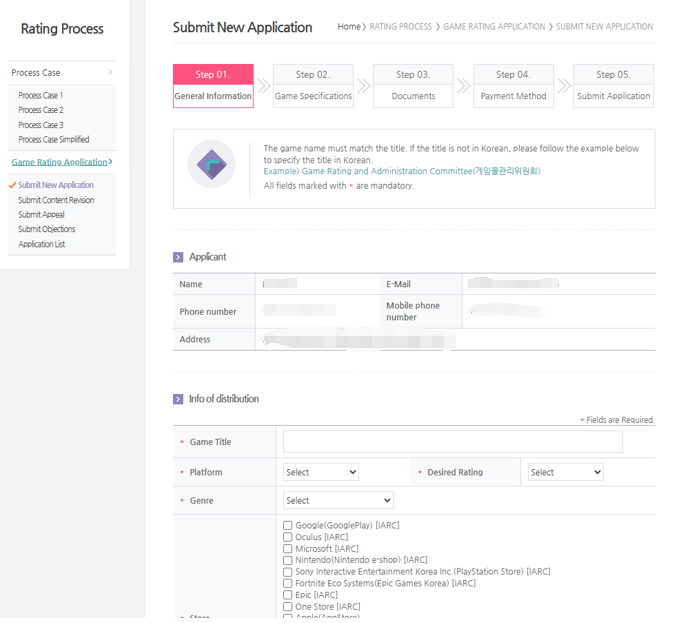Open Step 03 Documents tab
The image size is (676, 623).
click(x=413, y=86)
